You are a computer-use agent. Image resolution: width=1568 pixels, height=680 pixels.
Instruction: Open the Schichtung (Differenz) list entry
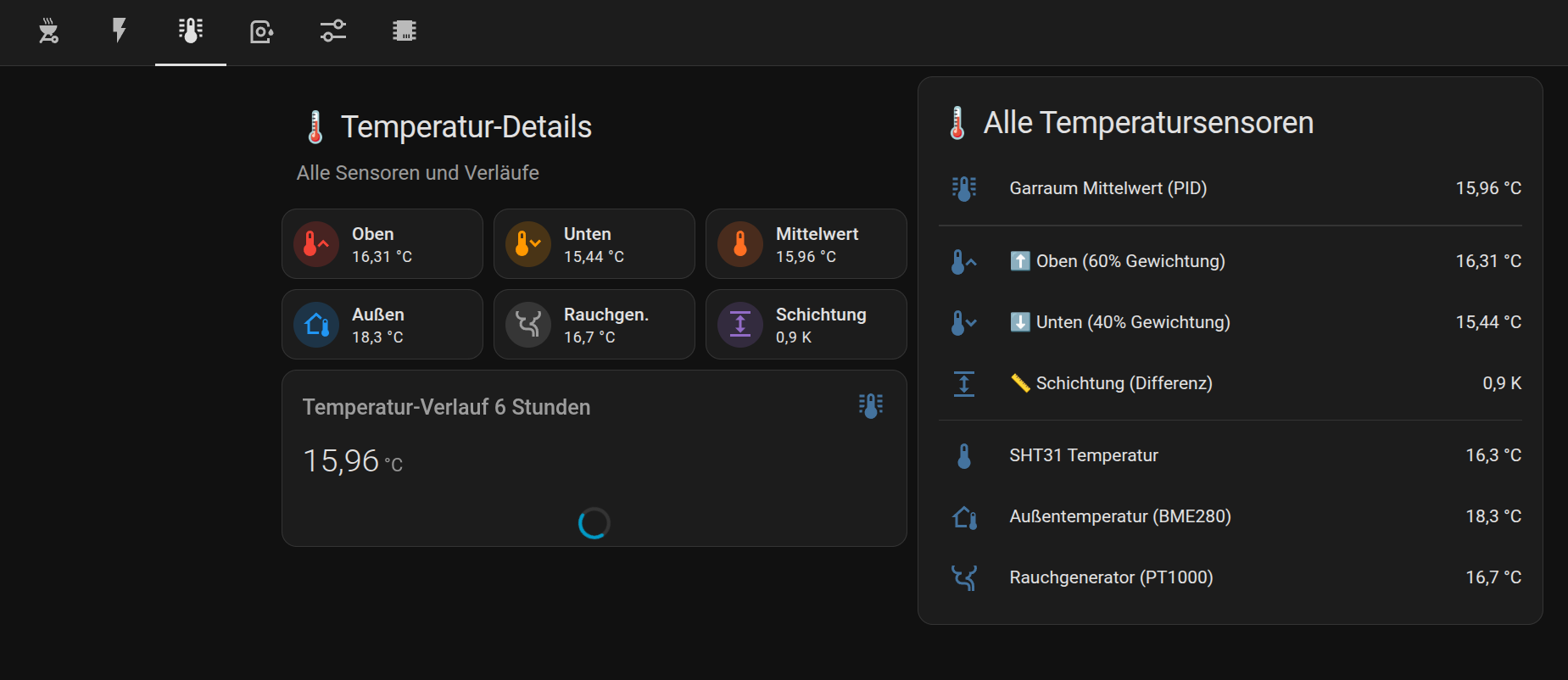click(1124, 383)
